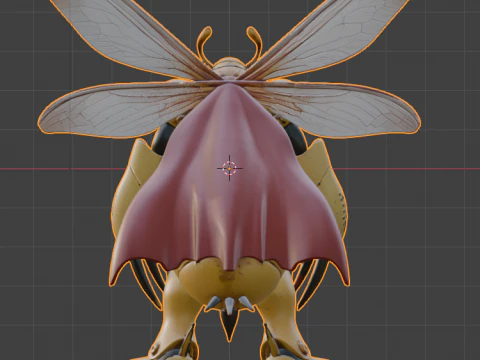The image size is (480, 360).
Task: Select the insect's left antenna
Action: pos(204,45)
